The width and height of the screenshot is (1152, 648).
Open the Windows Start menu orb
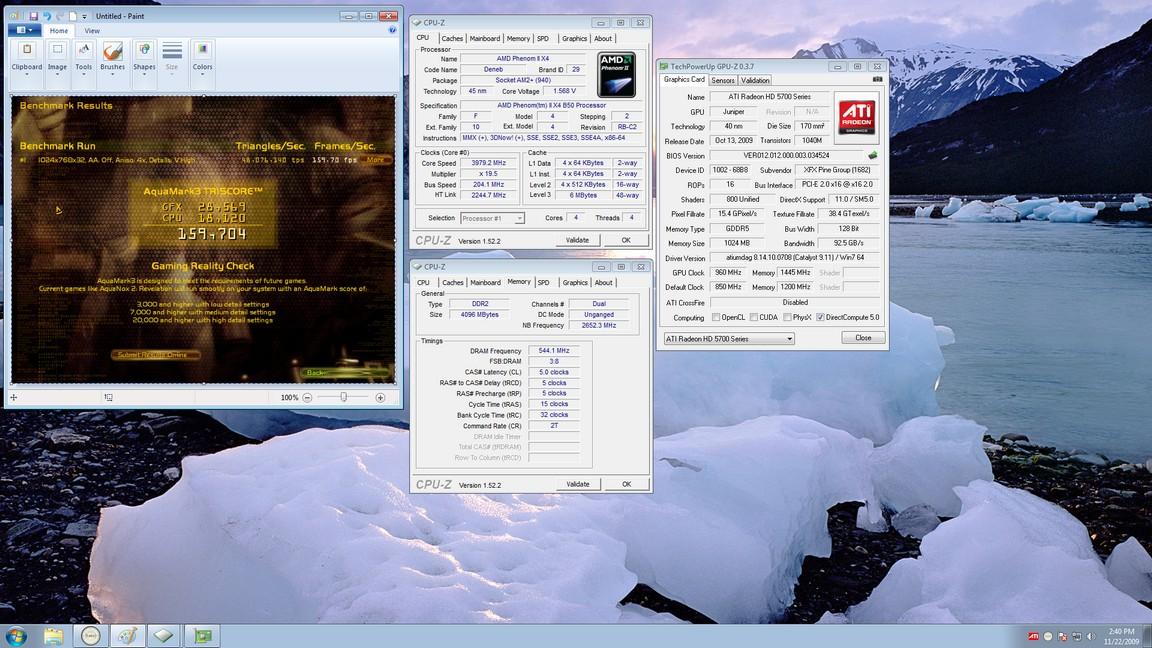pyautogui.click(x=17, y=636)
